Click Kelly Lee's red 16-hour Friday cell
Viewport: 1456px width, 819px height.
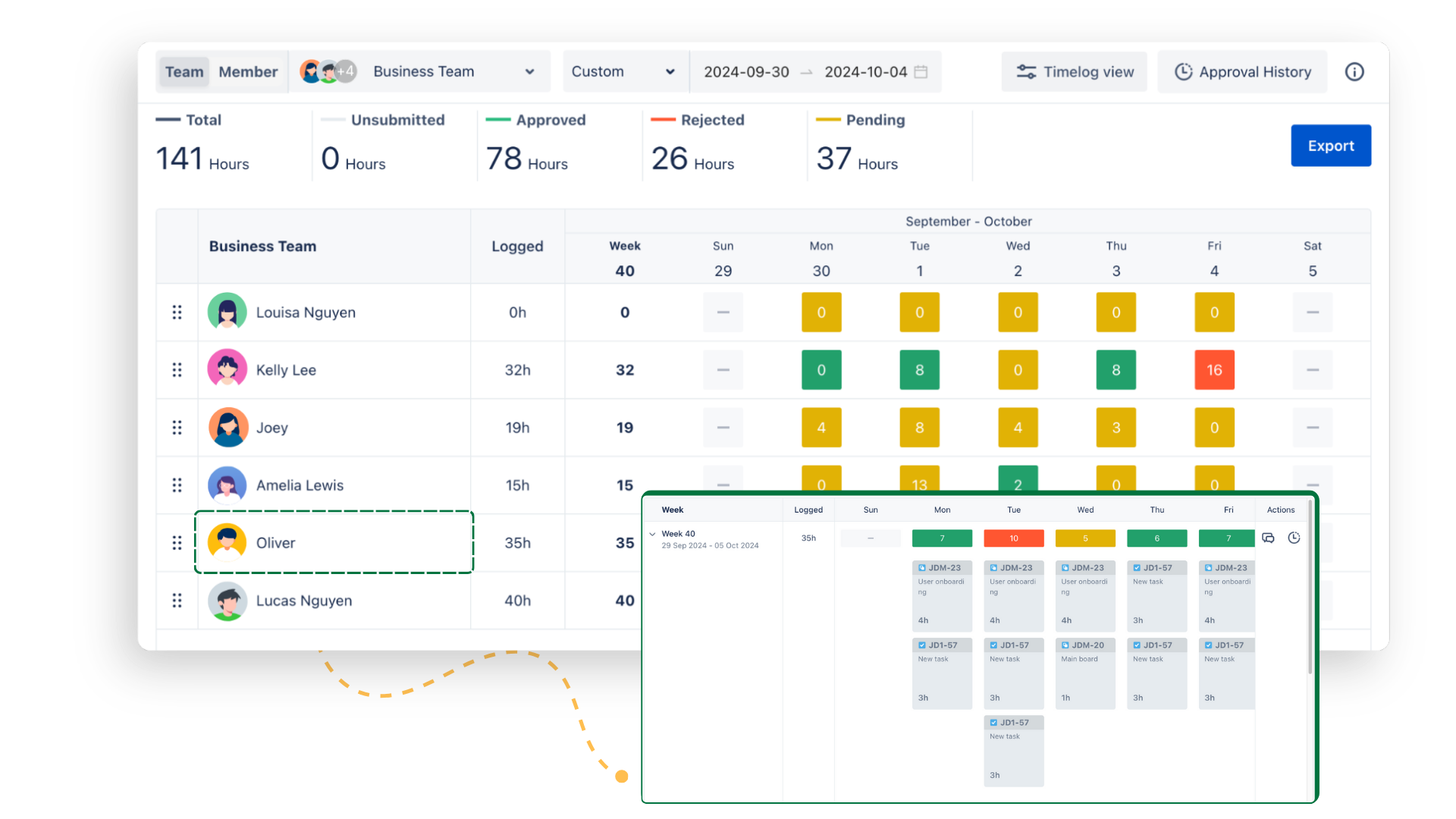click(1214, 370)
